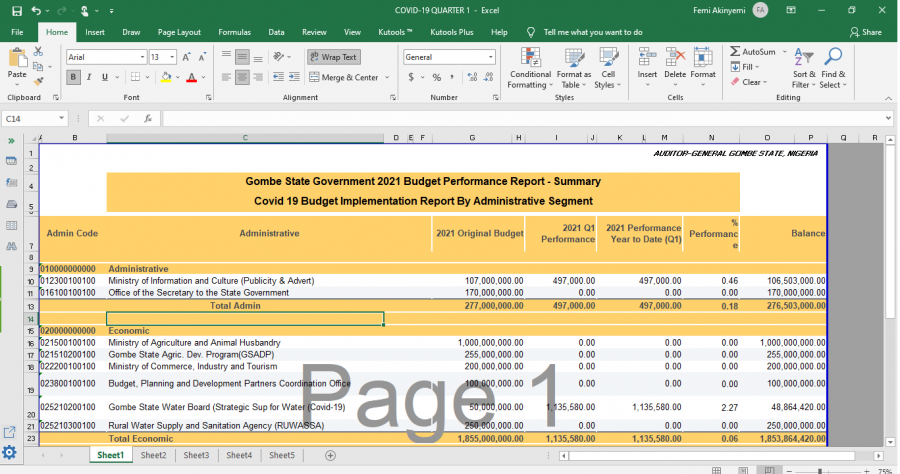900x474 pixels.
Task: Decrease decimal places
Action: (488, 77)
